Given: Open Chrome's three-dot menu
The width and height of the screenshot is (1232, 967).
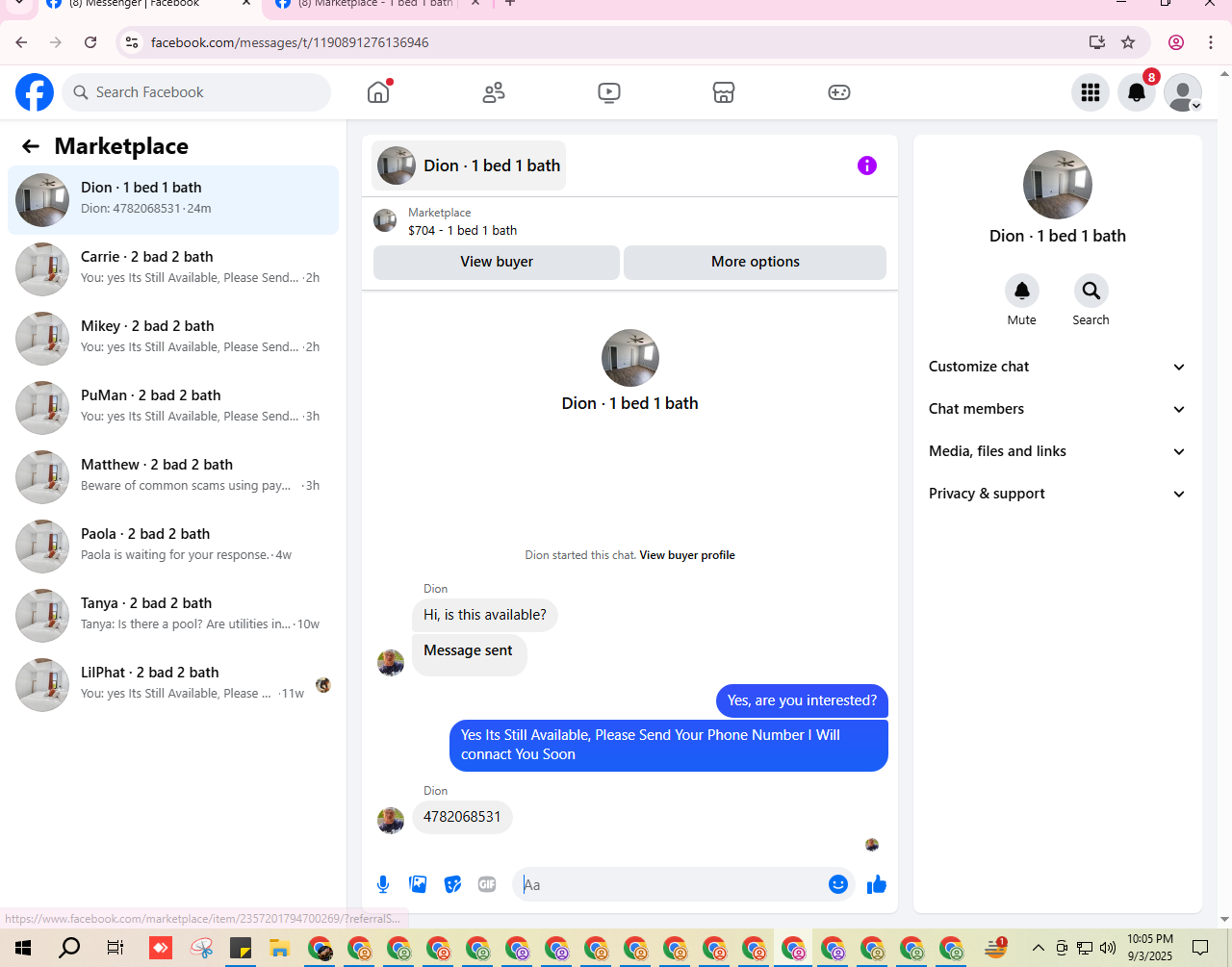Looking at the screenshot, I should pyautogui.click(x=1211, y=42).
